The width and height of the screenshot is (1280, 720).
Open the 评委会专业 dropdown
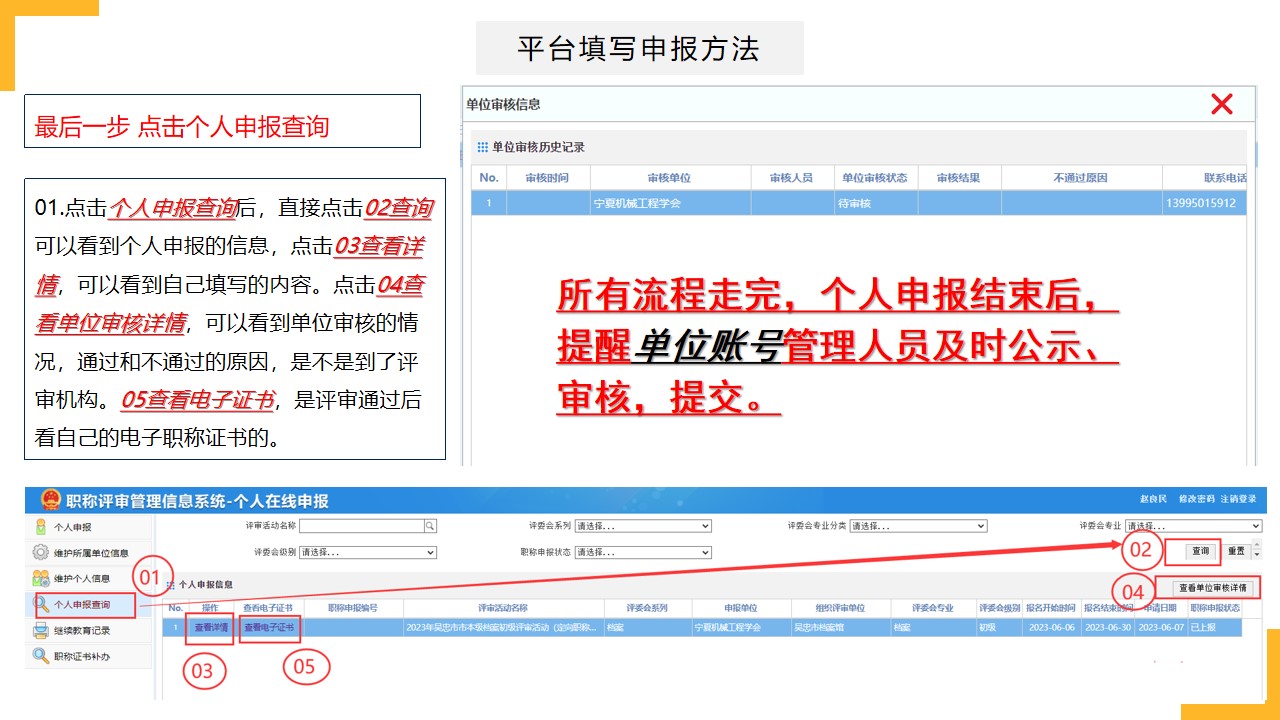pos(1193,526)
